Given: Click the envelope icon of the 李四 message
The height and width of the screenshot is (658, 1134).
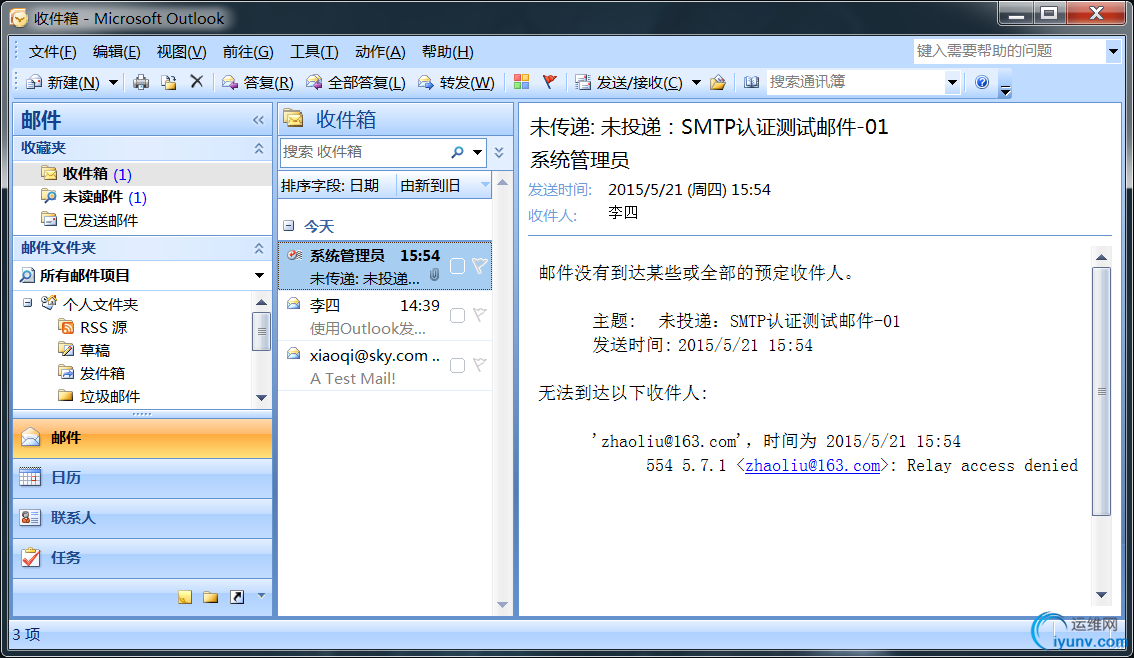Looking at the screenshot, I should pyautogui.click(x=294, y=304).
